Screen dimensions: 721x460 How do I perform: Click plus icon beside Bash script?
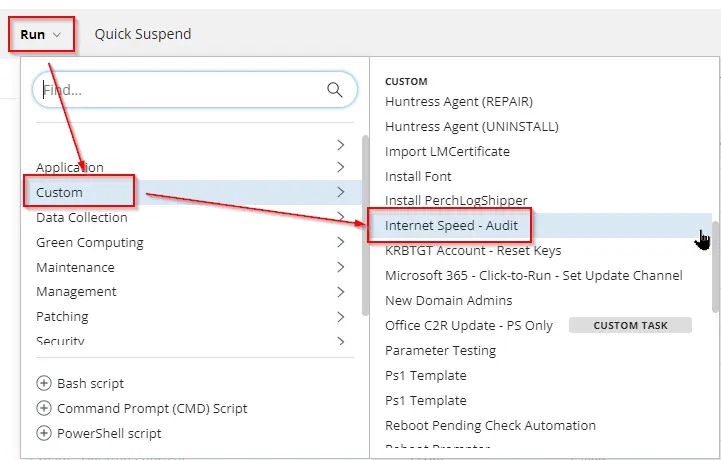pos(44,383)
